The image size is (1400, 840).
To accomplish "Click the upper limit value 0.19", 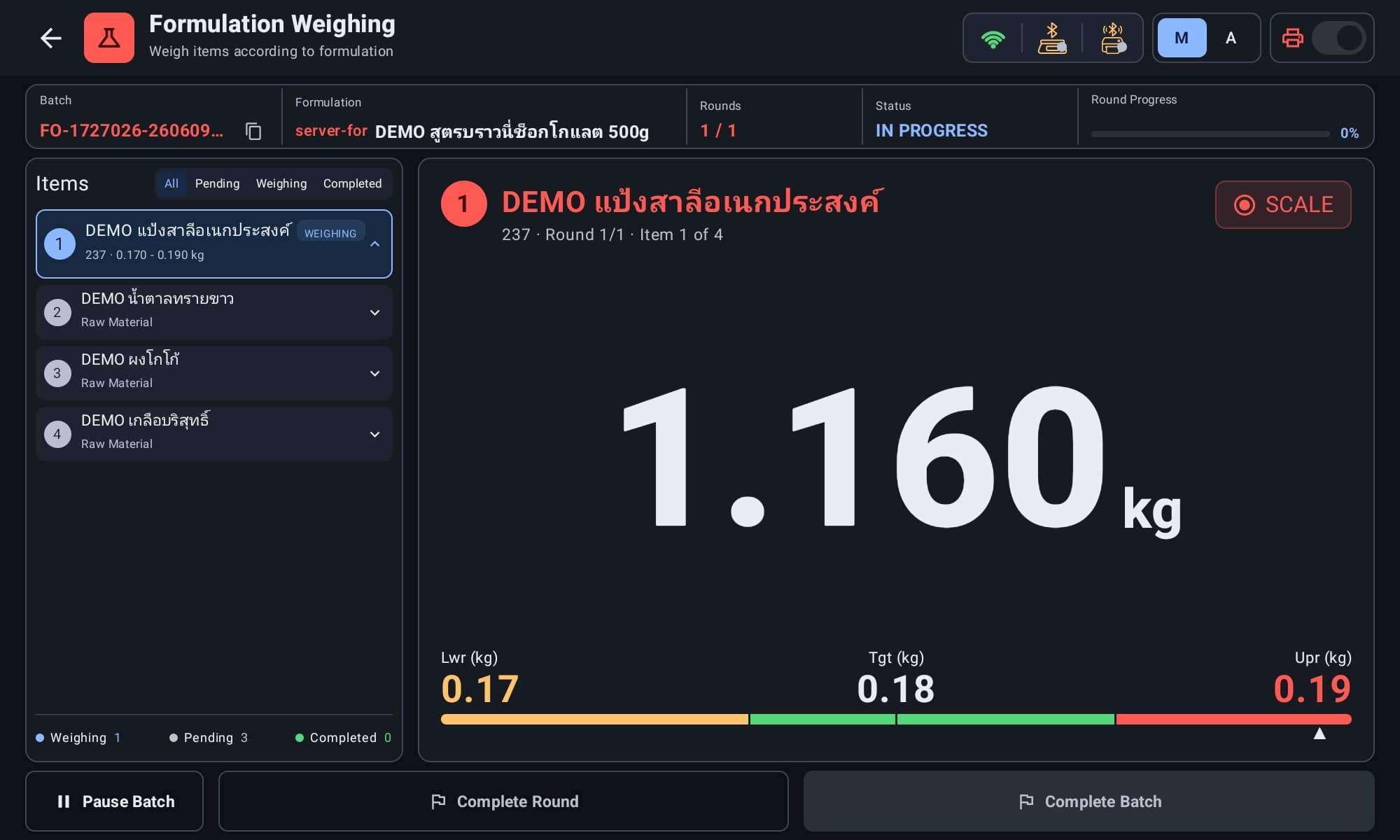I will 1312,689.
